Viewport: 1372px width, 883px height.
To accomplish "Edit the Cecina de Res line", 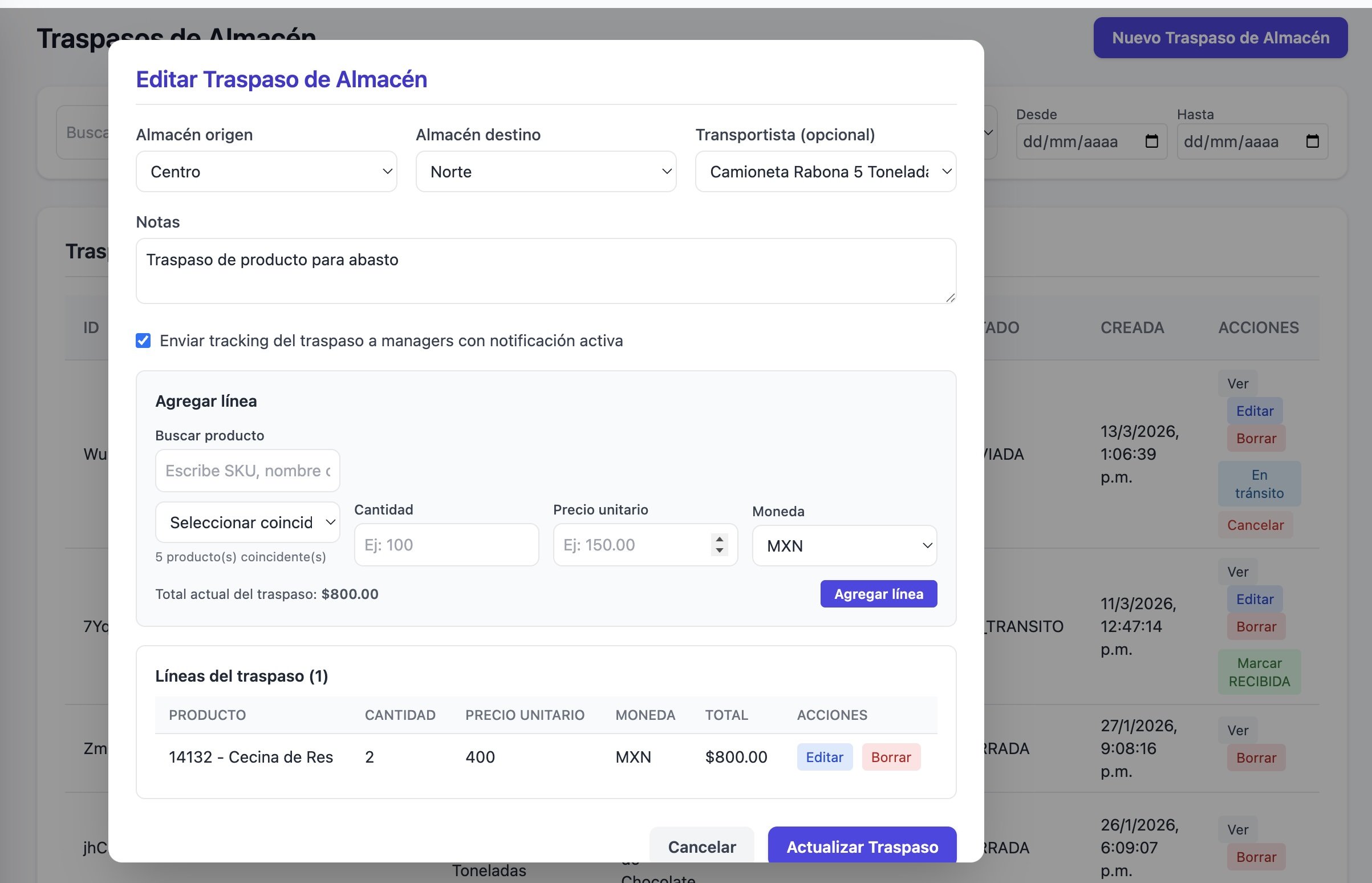I will 824,757.
